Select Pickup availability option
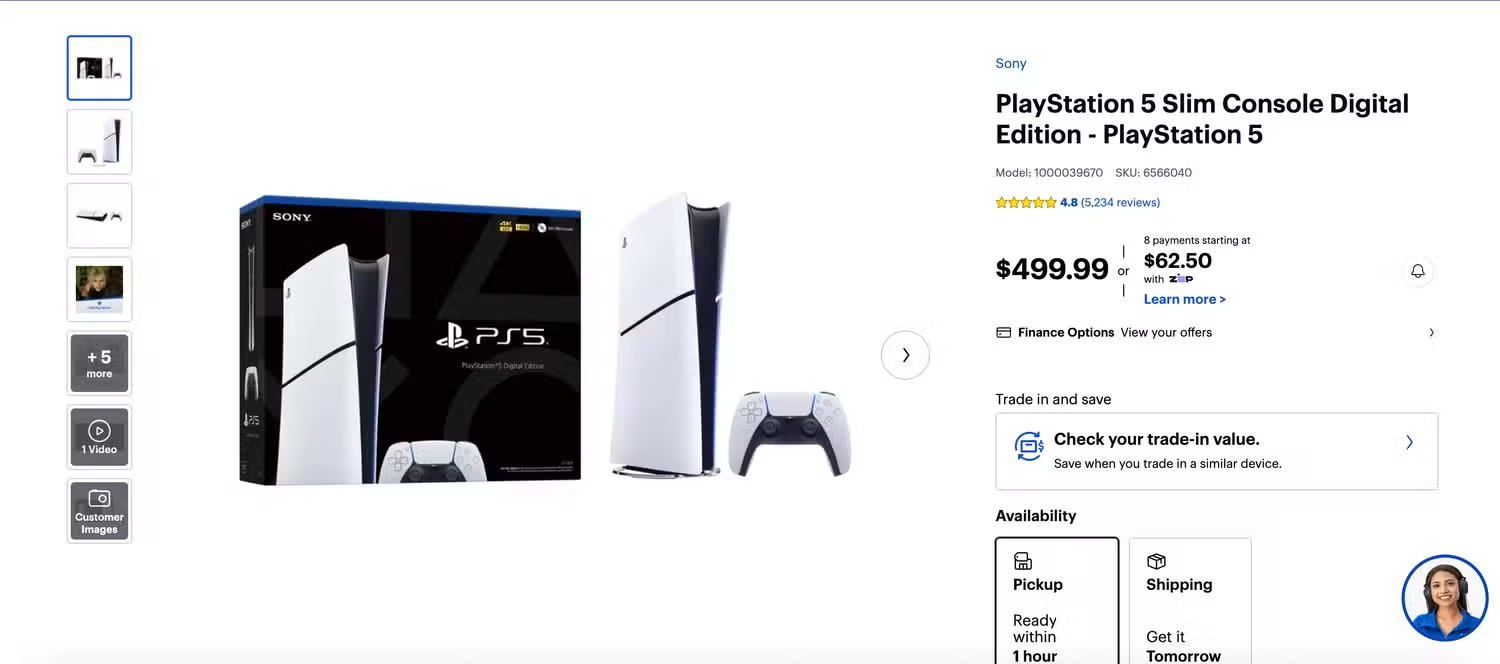Screen dimensions: 1500x664 click(x=1057, y=601)
